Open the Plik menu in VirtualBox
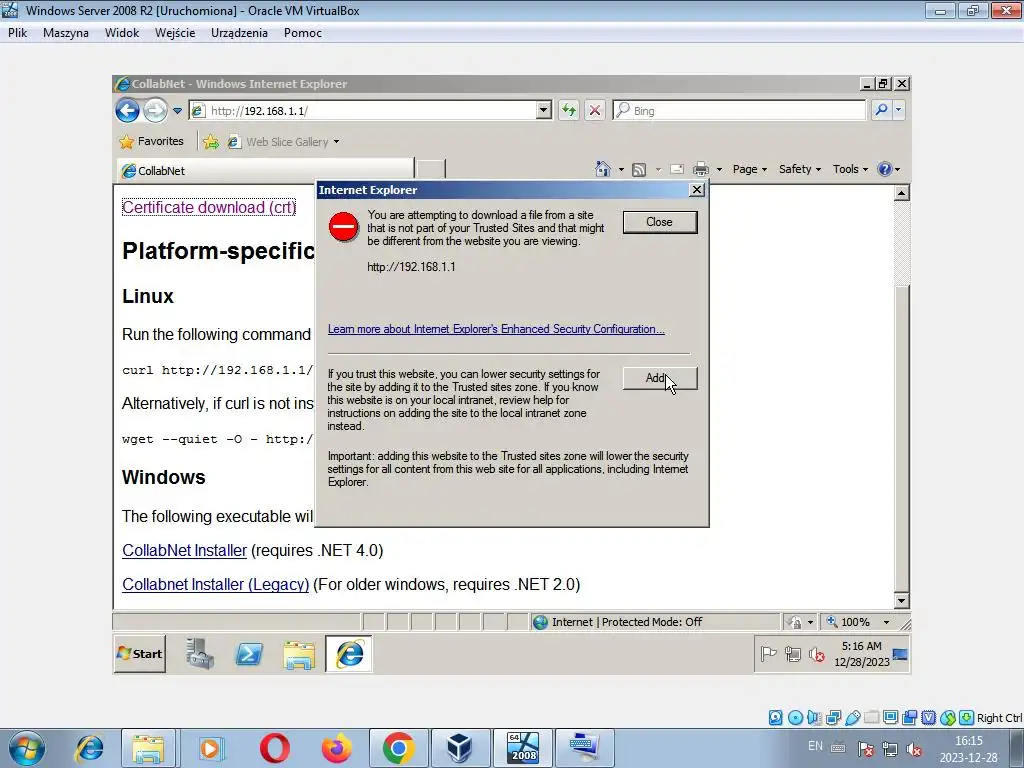This screenshot has height=768, width=1024. [x=18, y=33]
